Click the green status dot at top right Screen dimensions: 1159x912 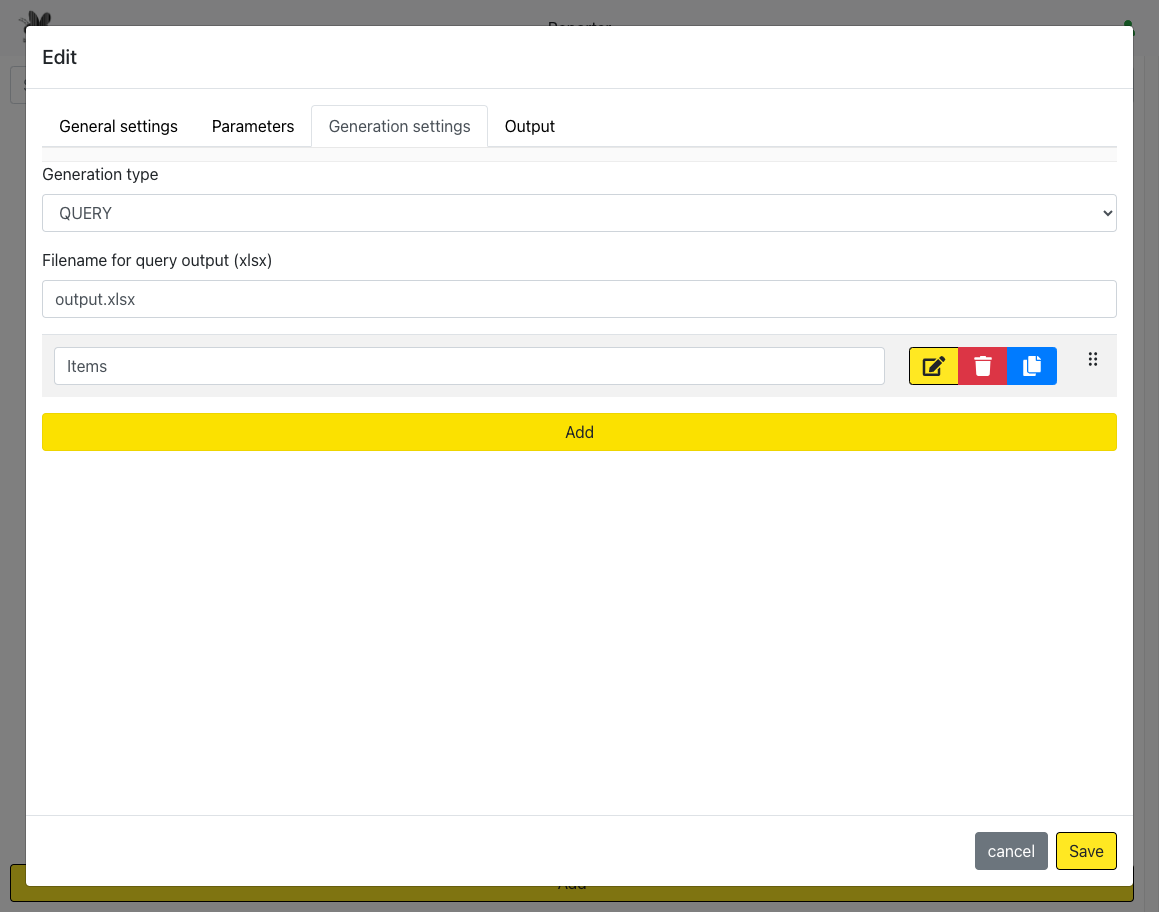coord(1128,23)
